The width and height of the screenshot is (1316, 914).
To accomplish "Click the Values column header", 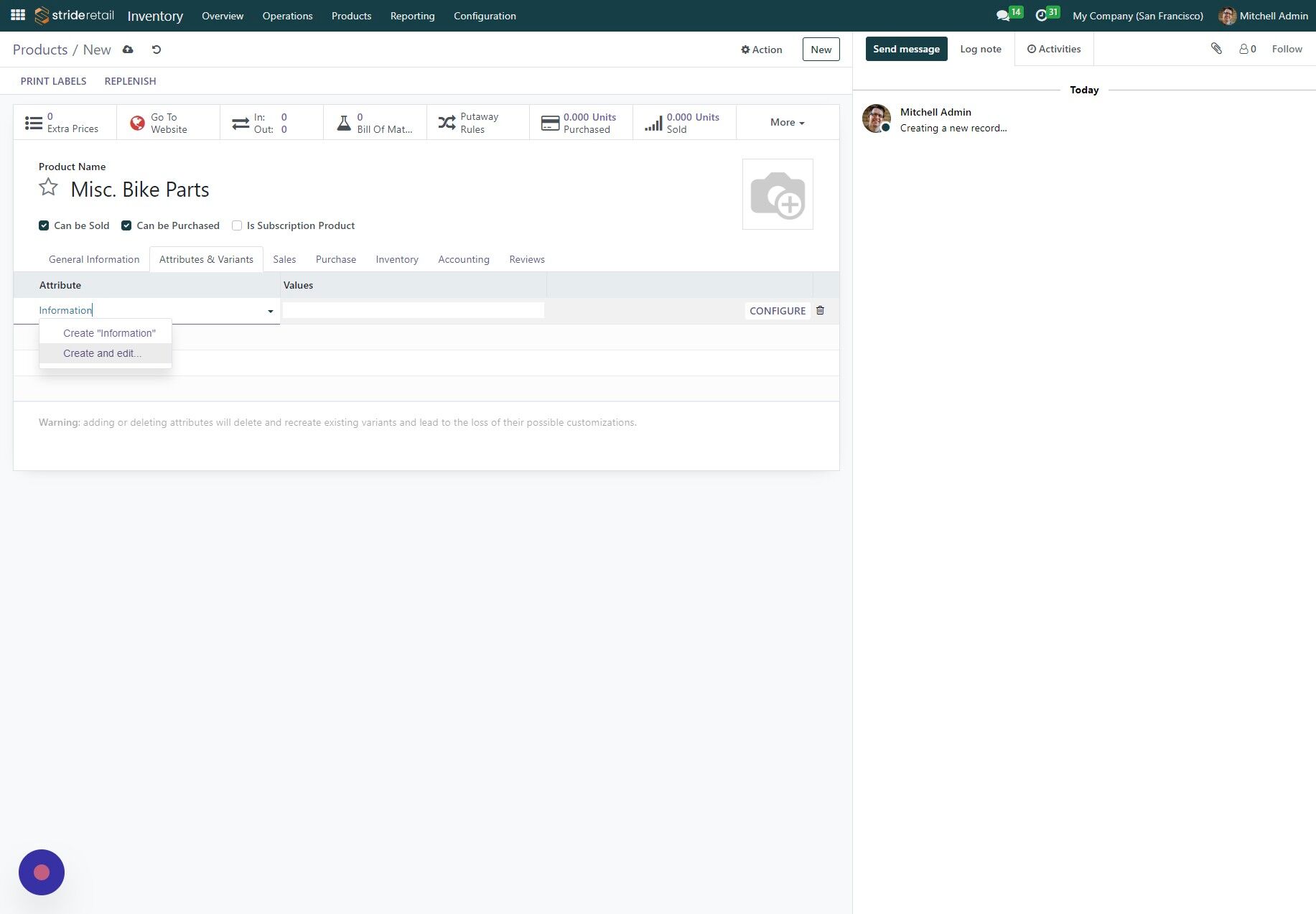I will (x=298, y=285).
